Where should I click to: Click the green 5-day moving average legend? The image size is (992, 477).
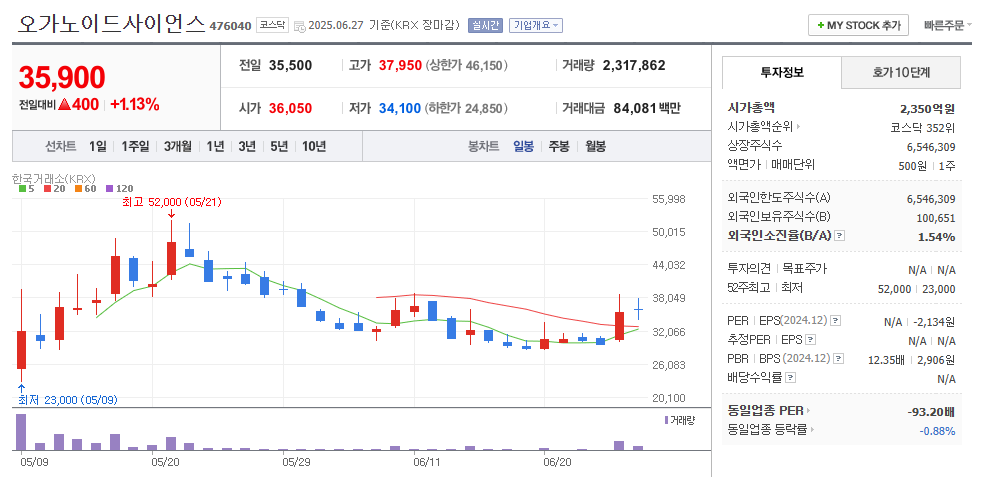[x=26, y=189]
